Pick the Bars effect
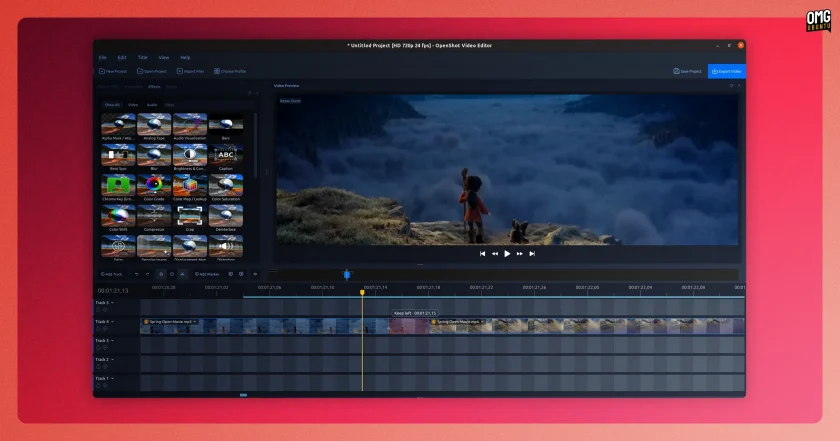The image size is (840, 441). click(x=226, y=124)
